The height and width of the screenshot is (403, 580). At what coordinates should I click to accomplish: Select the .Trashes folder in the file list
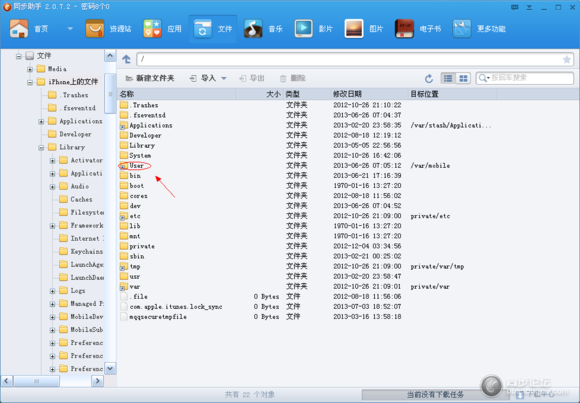coord(139,105)
